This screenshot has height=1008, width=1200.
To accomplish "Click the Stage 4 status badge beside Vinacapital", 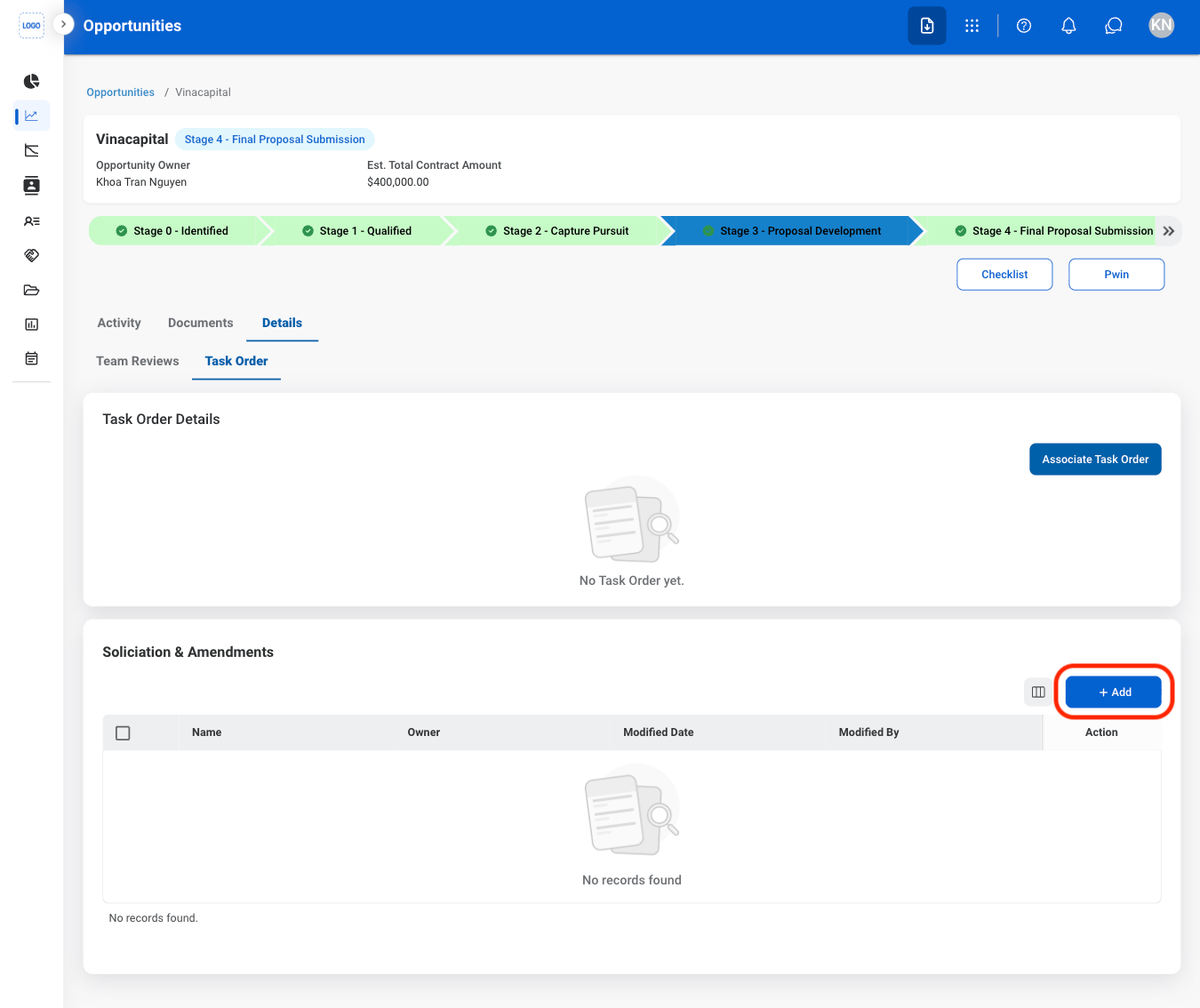I will point(275,140).
